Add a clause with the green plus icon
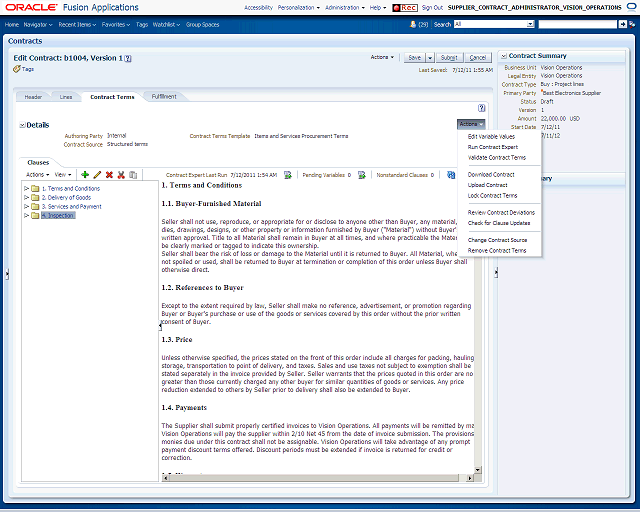This screenshot has width=640, height=512. point(85,175)
